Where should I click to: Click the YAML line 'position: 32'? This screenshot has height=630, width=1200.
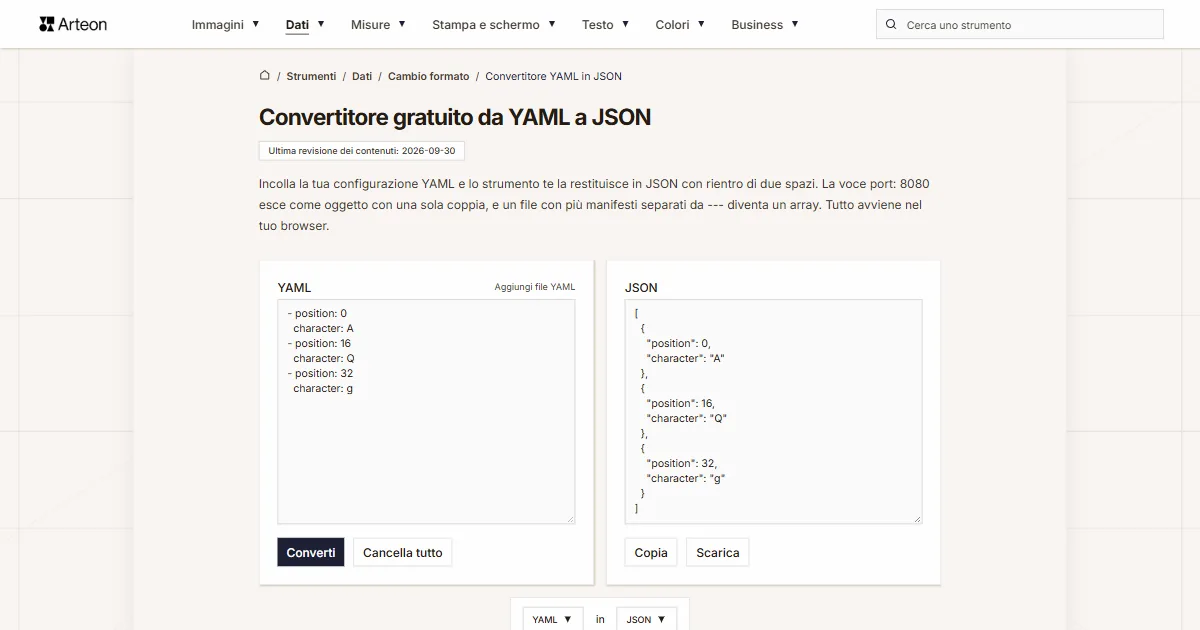(320, 373)
